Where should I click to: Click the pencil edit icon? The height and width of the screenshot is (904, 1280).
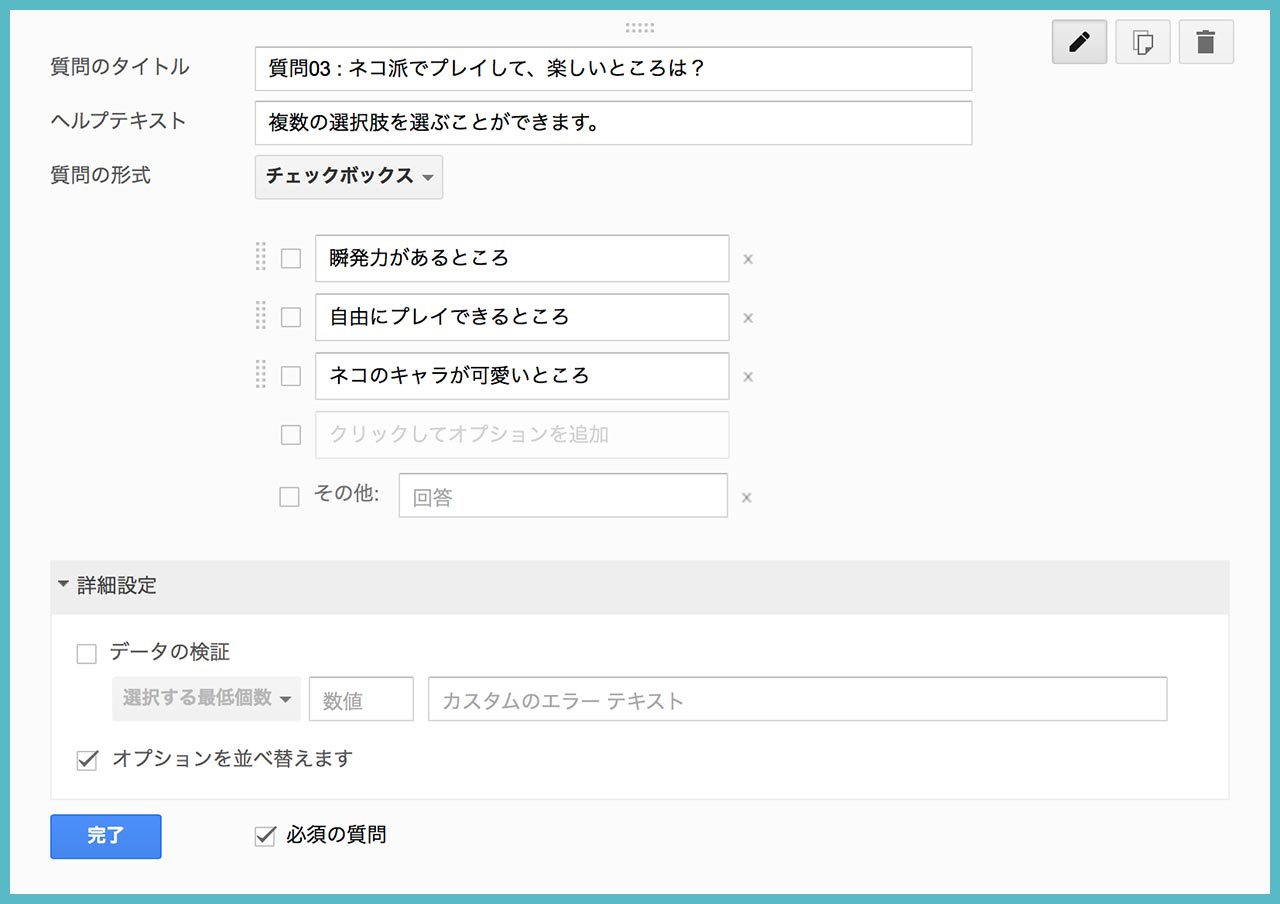[1079, 42]
